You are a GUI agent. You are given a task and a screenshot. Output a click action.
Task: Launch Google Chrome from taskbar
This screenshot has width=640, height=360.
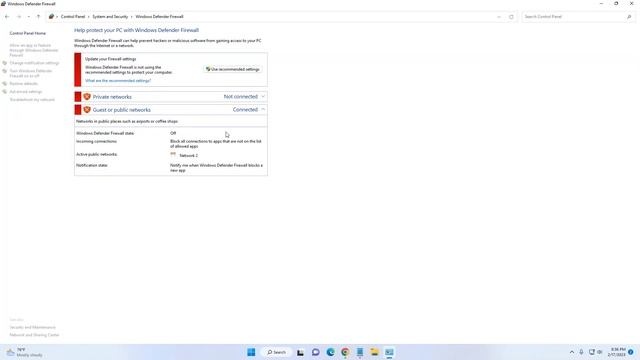pyautogui.click(x=345, y=352)
